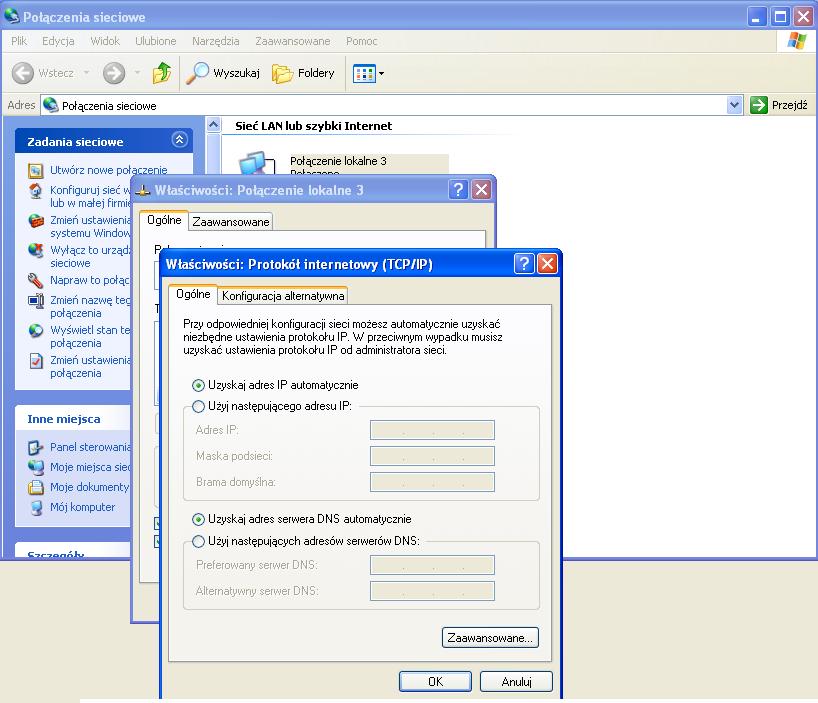Click Utwórz nowe połączenie icon
The width and height of the screenshot is (818, 703).
pyautogui.click(x=35, y=171)
